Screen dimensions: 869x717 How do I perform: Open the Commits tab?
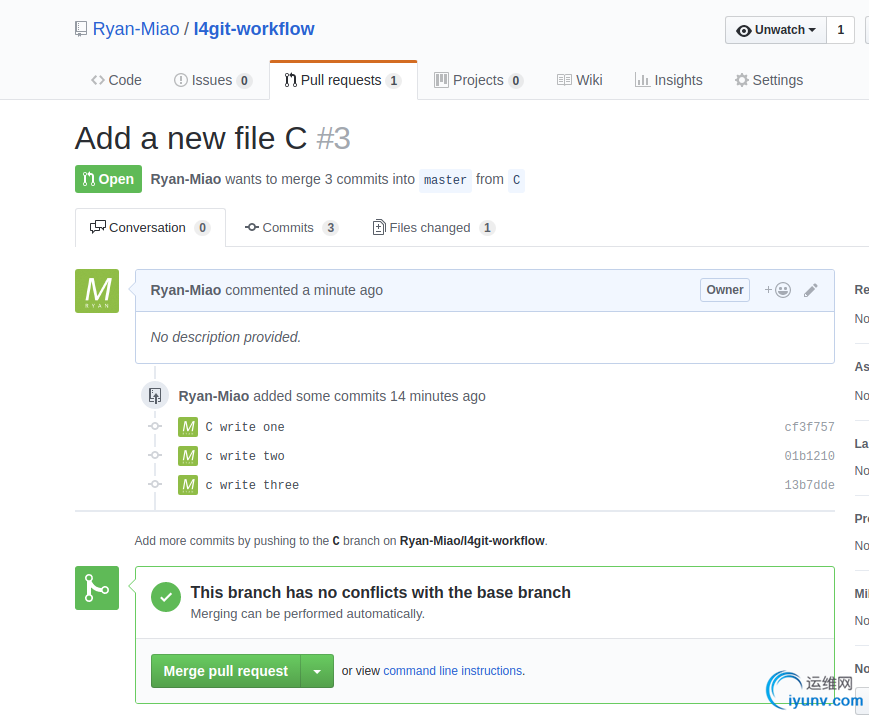coord(291,228)
